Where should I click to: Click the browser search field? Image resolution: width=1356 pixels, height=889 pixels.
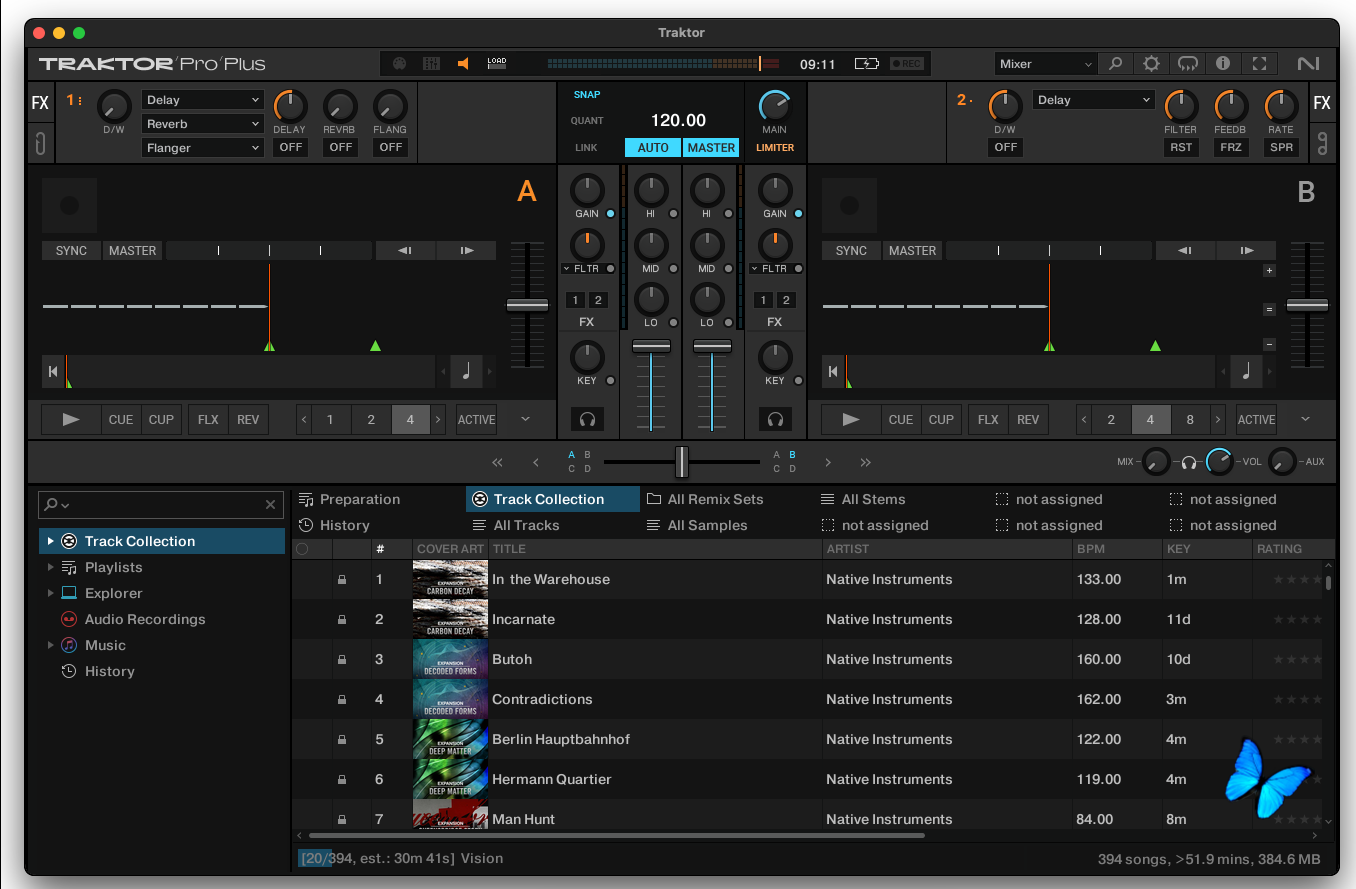click(x=160, y=505)
